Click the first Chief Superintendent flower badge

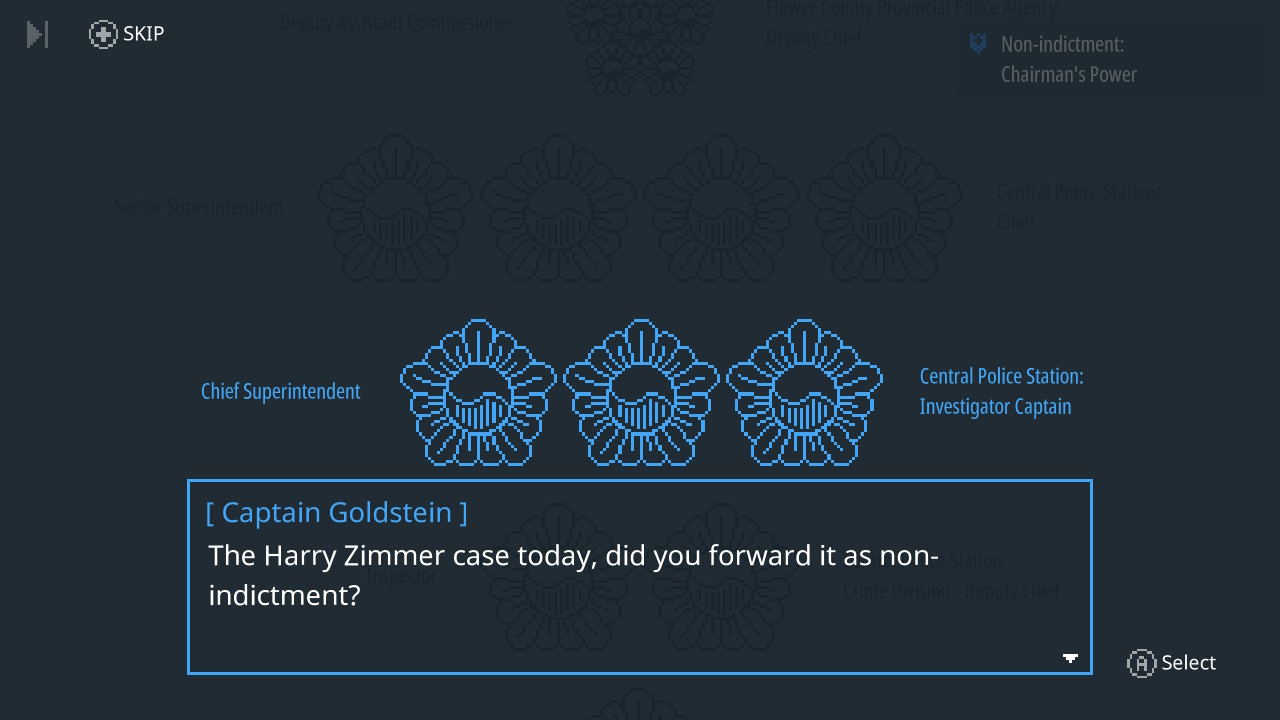pos(478,393)
